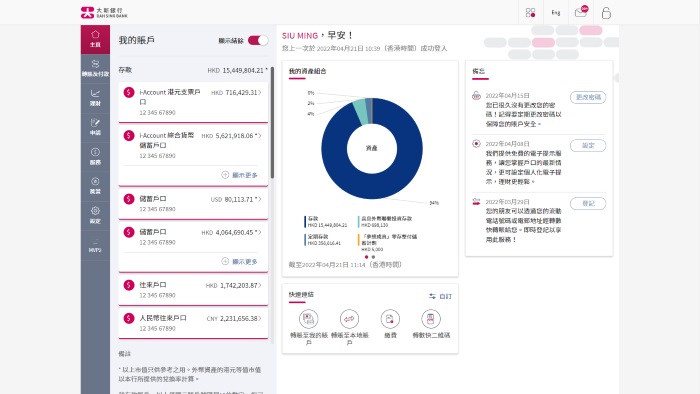This screenshot has width=700, height=394.
Task: Click dollar icon of 人民幣往來戶口
Action: point(129,318)
